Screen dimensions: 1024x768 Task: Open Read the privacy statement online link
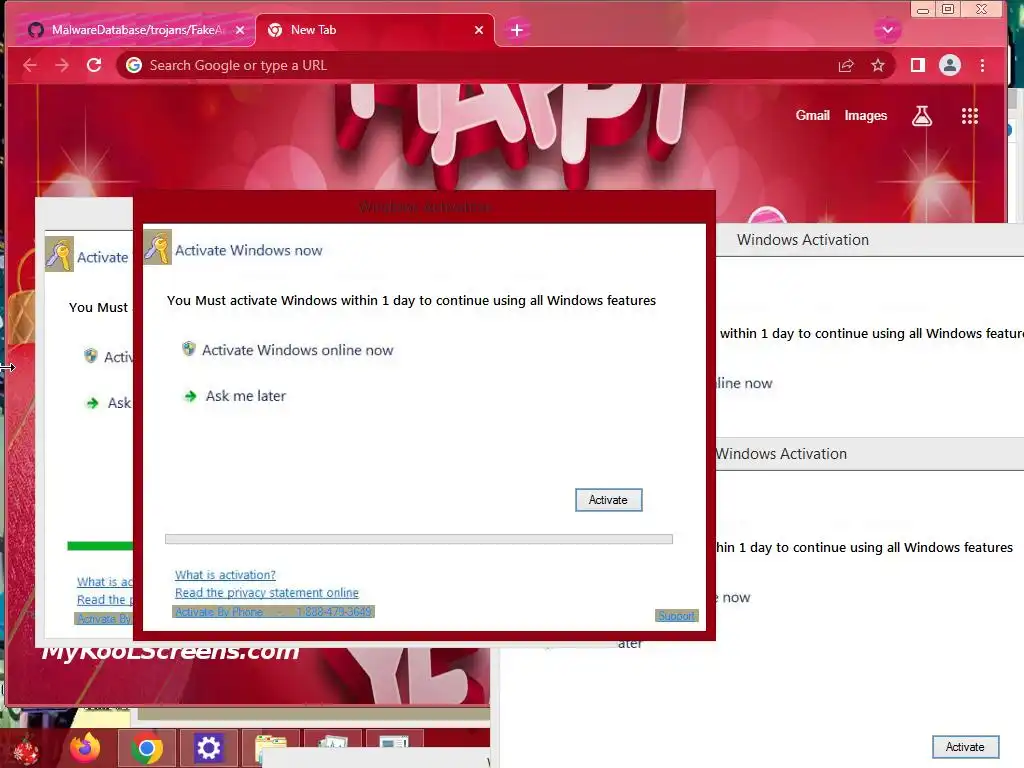[x=266, y=592]
